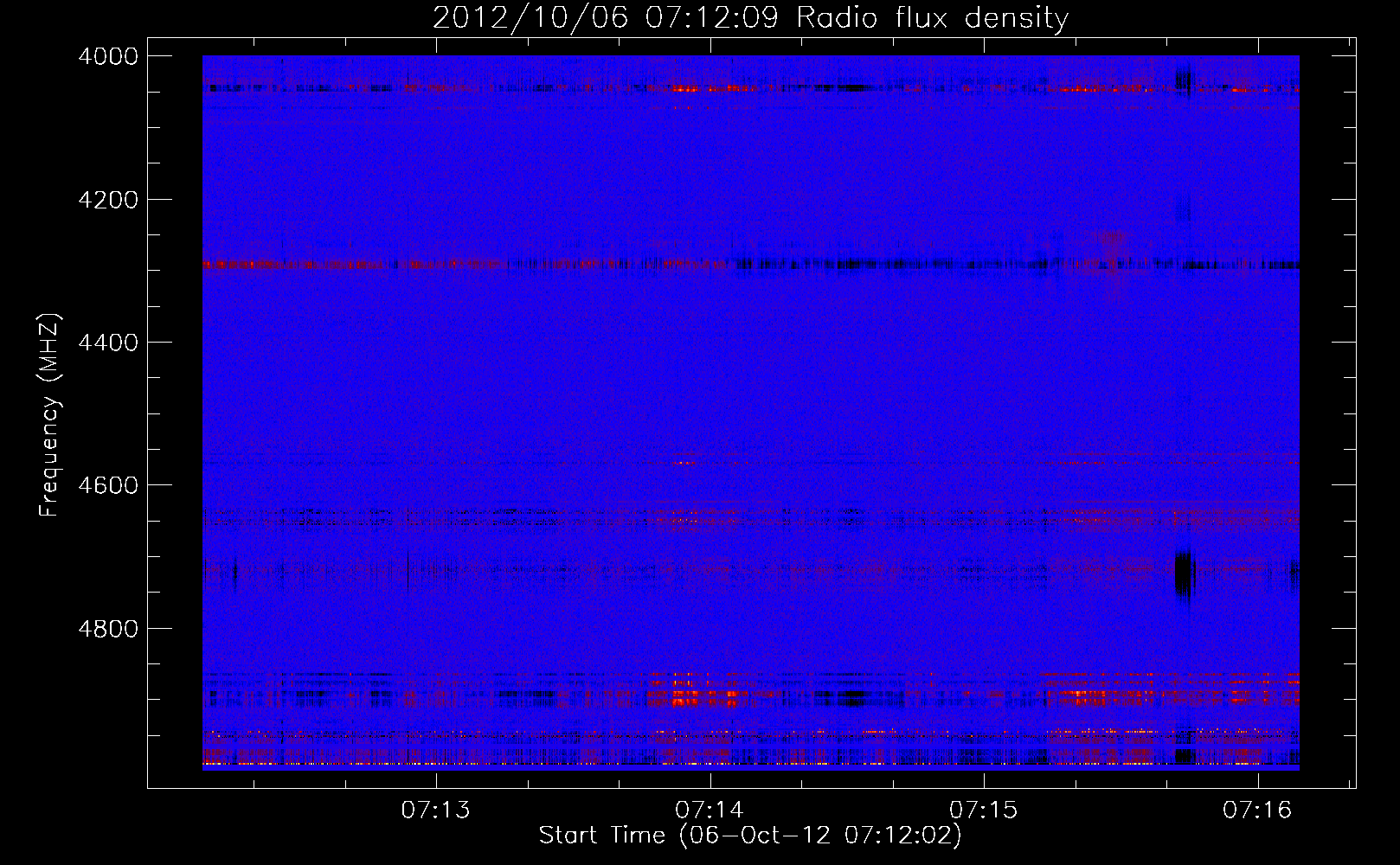Viewport: 1400px width, 865px height.
Task: Click the '4800' frequency axis label
Action: [x=108, y=628]
